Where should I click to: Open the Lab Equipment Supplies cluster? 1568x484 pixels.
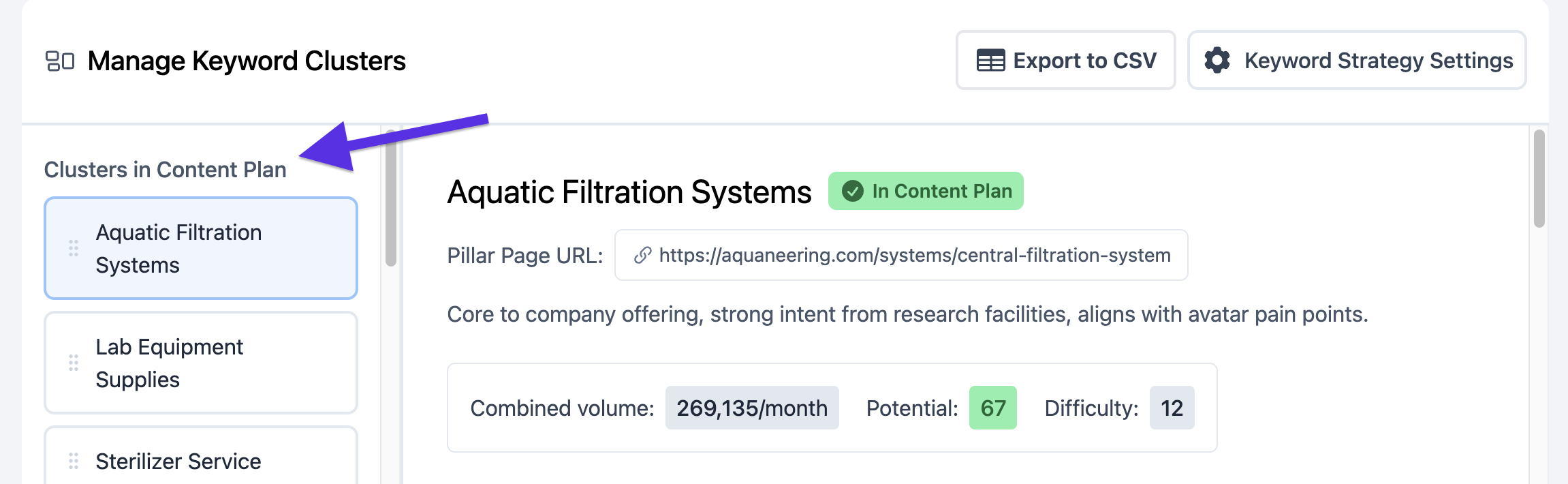(x=201, y=363)
